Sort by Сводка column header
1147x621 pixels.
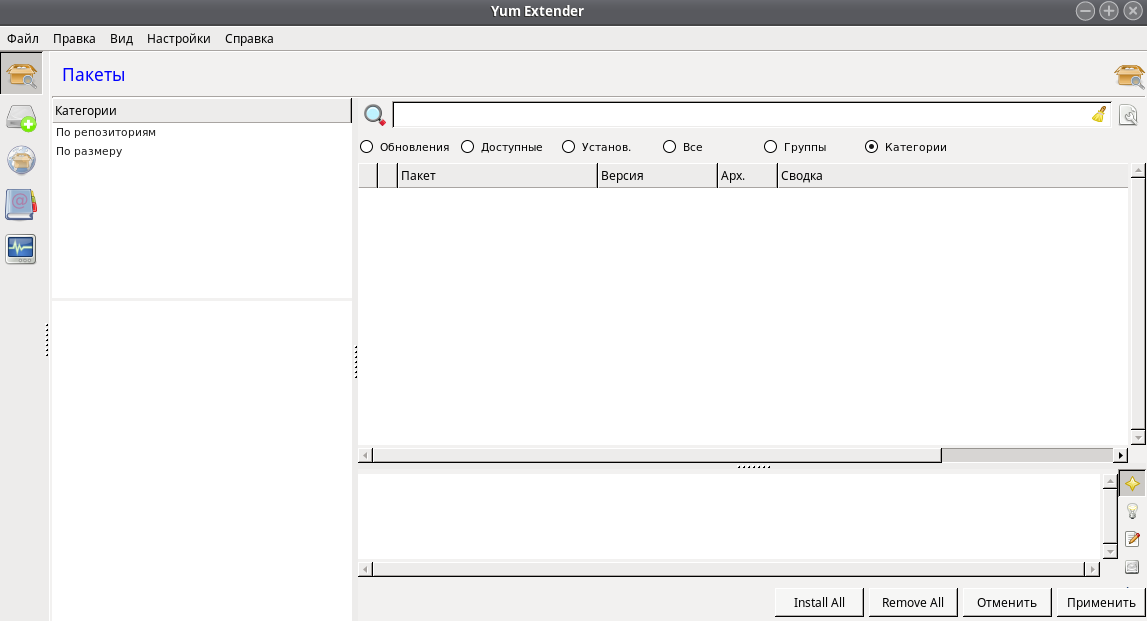click(x=952, y=176)
